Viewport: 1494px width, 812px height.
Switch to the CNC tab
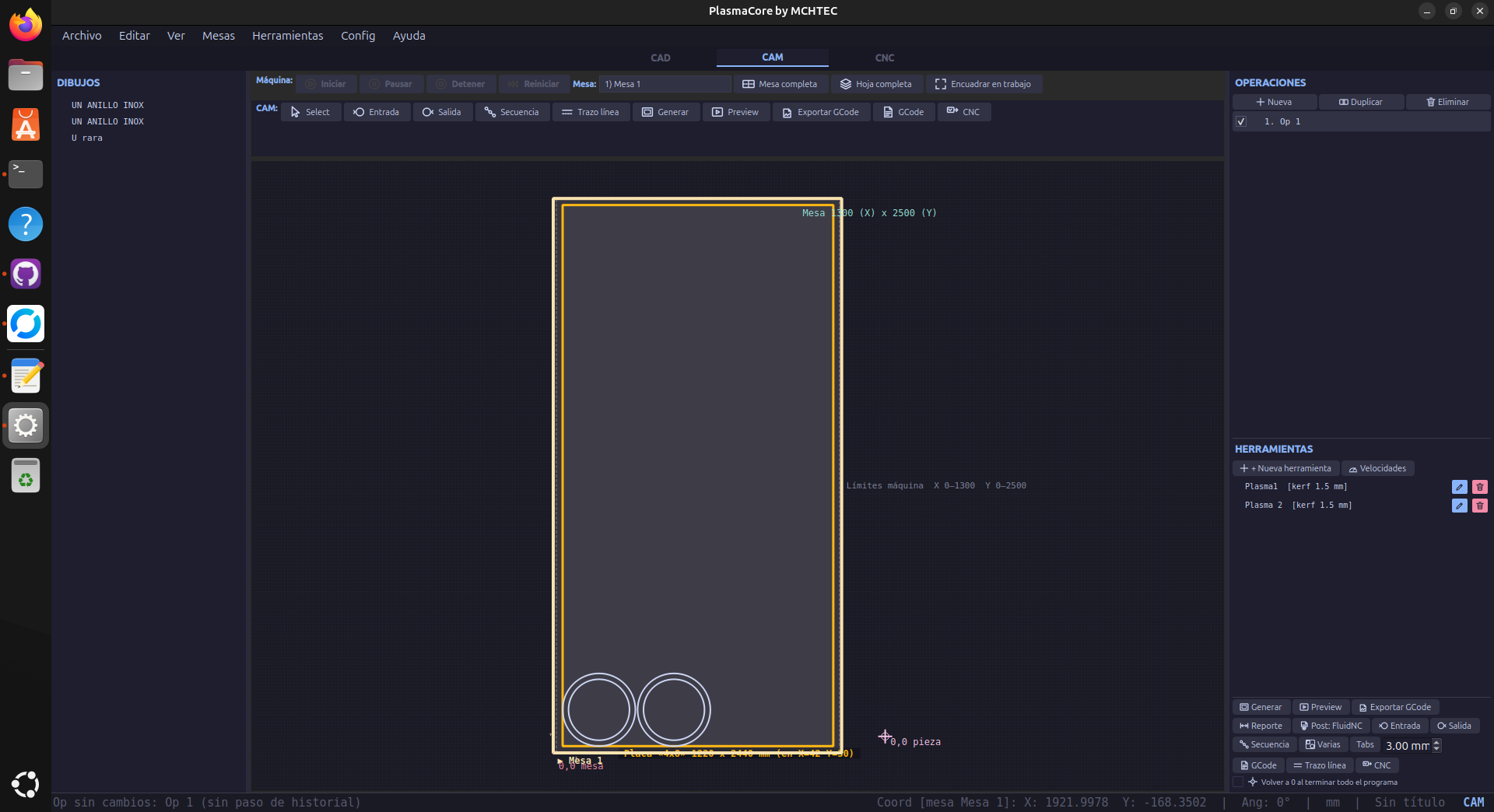click(885, 58)
